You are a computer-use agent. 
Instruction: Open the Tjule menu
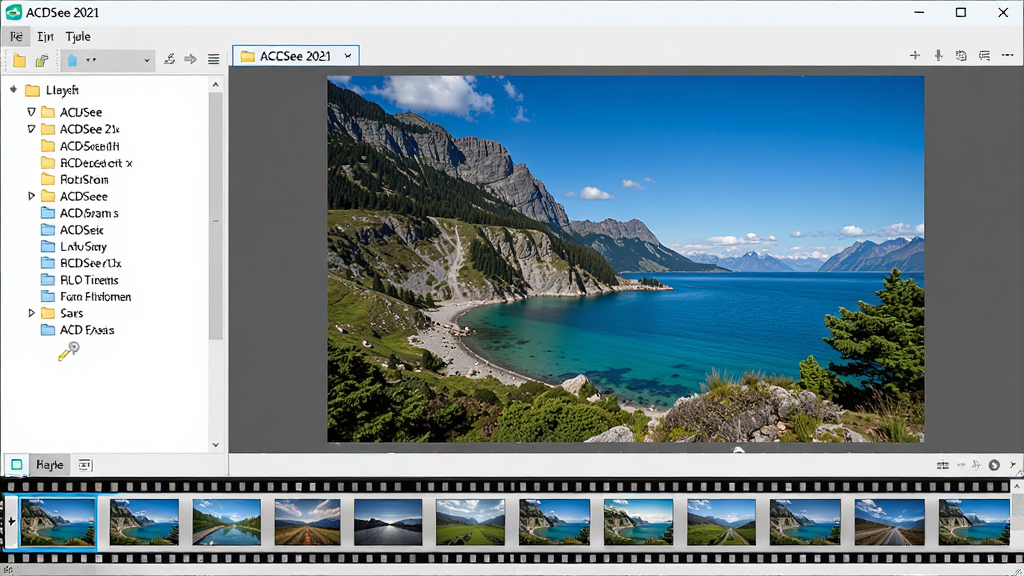click(78, 37)
